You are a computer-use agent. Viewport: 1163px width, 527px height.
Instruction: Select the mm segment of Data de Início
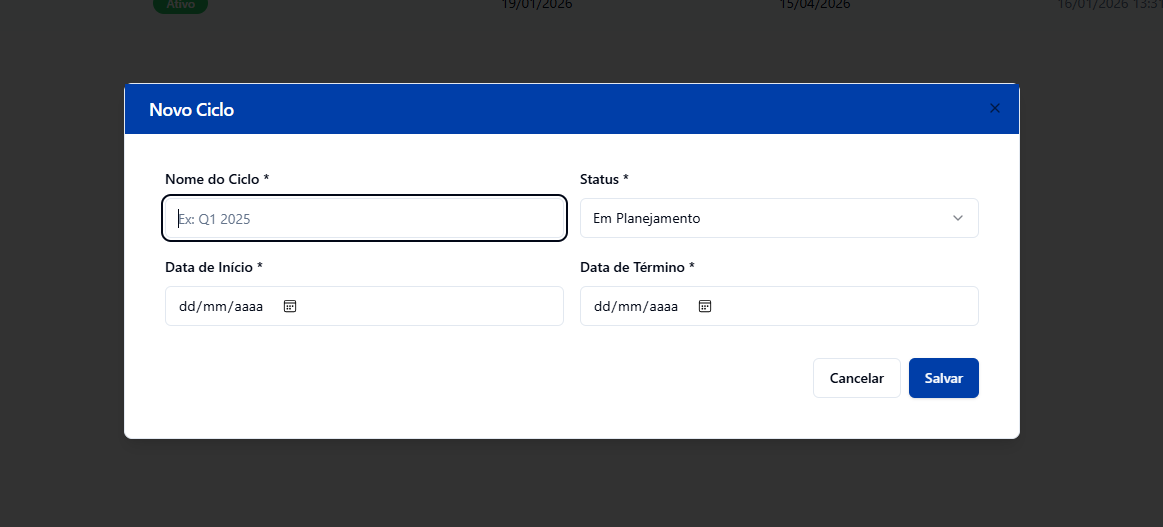click(213, 307)
